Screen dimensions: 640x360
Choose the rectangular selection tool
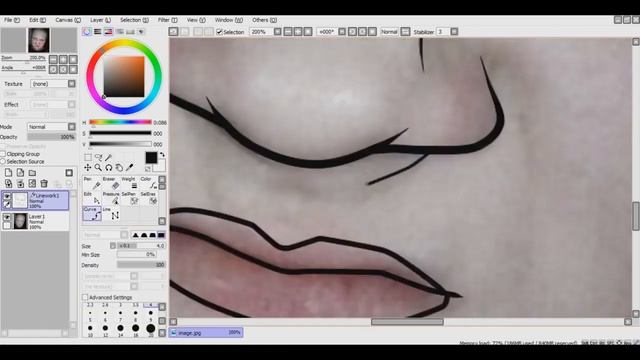tap(88, 158)
